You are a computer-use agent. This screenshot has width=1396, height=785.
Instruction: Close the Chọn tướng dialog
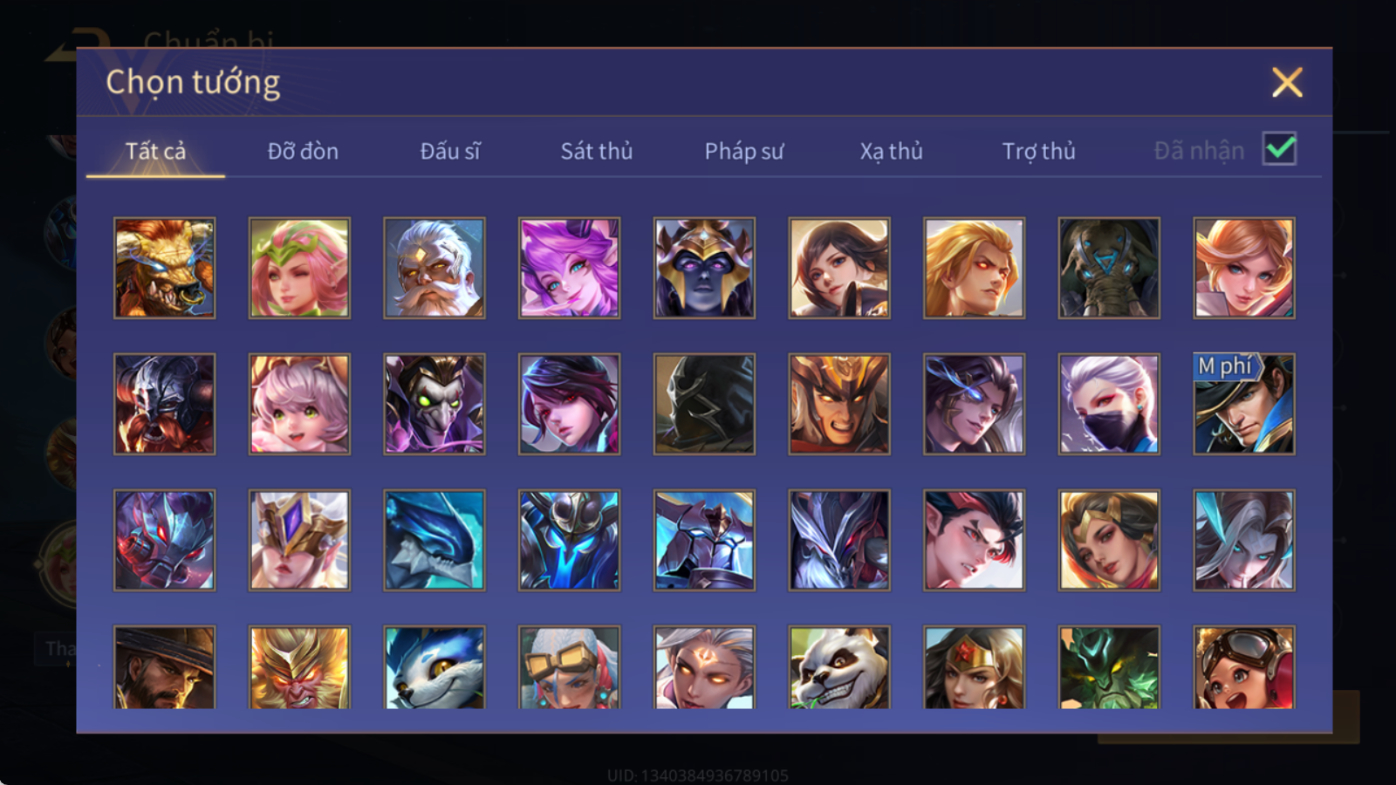click(1287, 82)
